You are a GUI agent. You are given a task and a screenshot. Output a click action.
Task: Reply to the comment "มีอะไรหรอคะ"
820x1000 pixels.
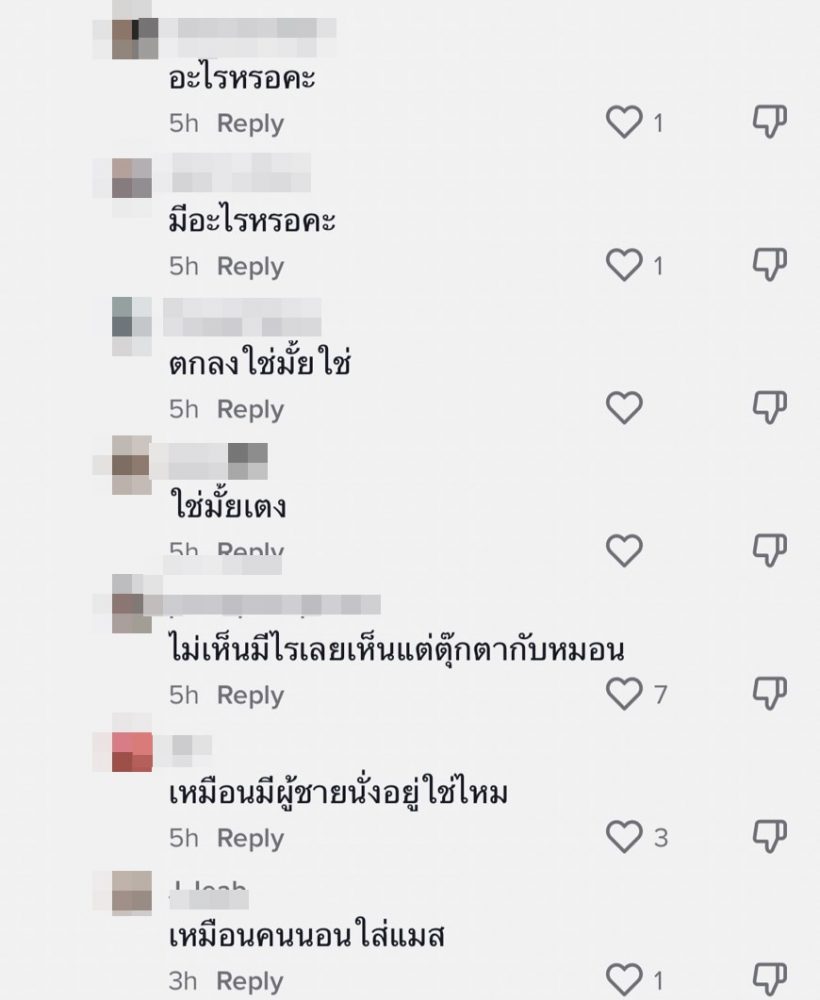coord(250,267)
